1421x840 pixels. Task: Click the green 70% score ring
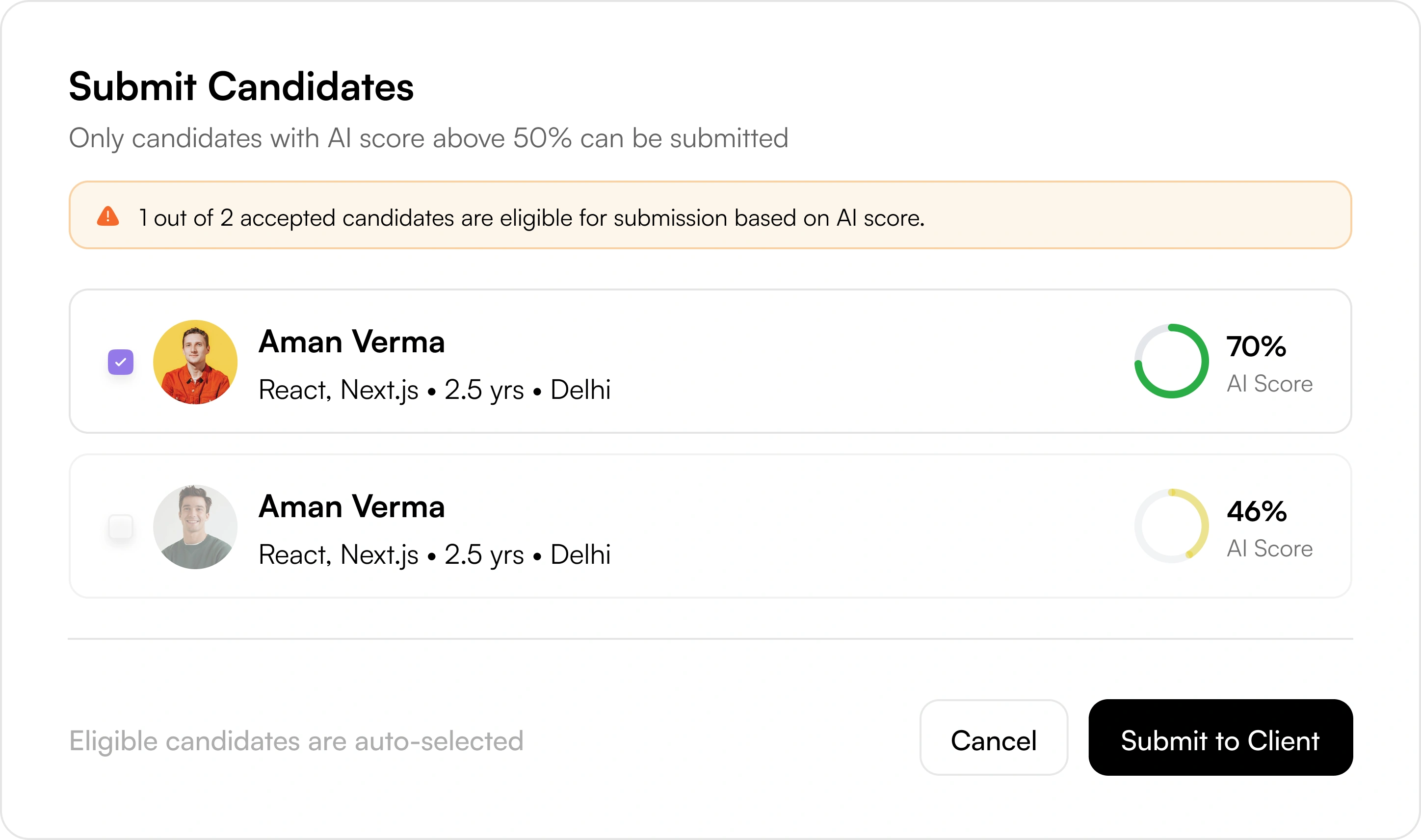coord(1171,361)
